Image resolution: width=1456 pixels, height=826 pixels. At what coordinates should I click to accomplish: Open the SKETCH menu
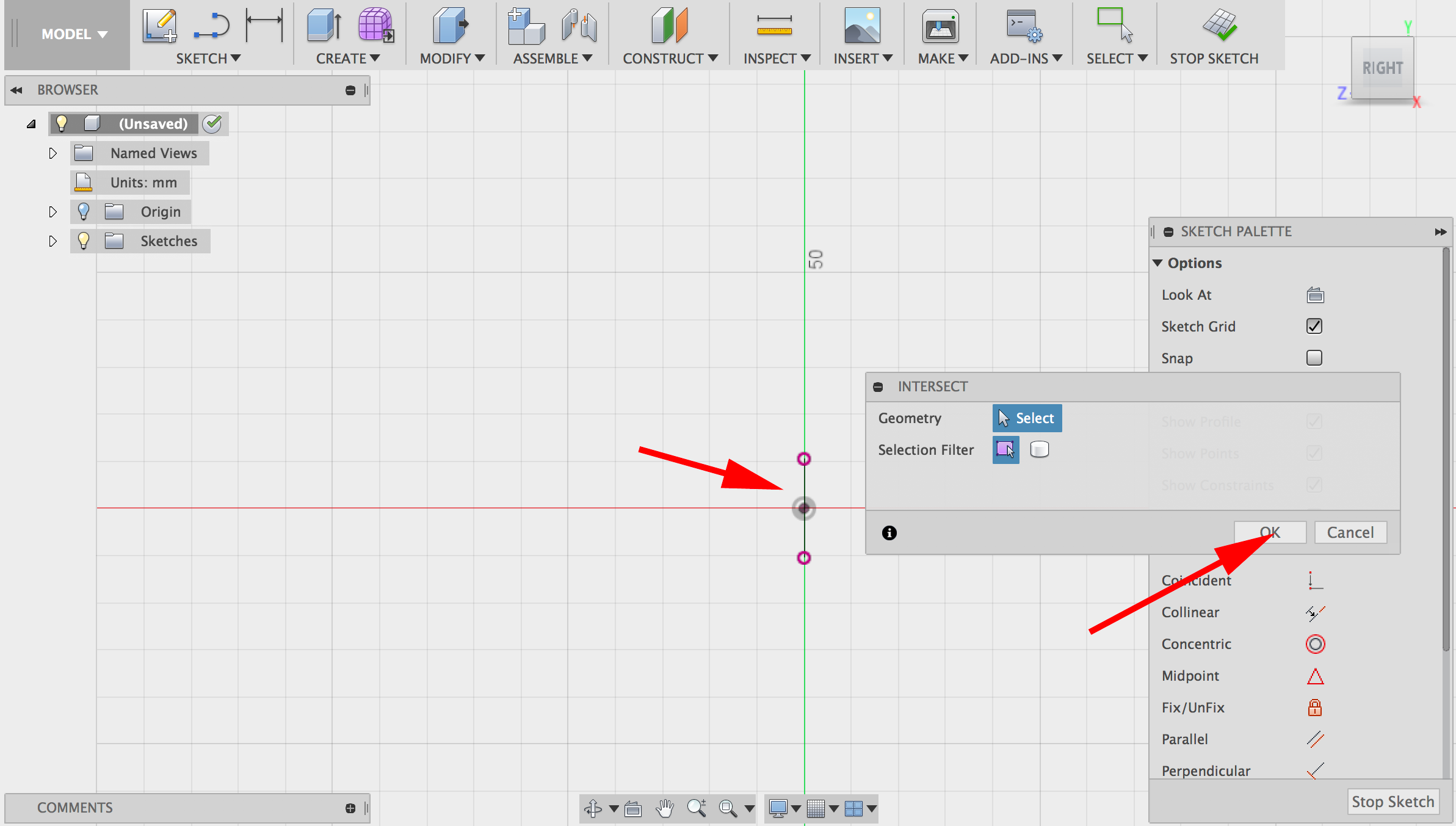[208, 59]
